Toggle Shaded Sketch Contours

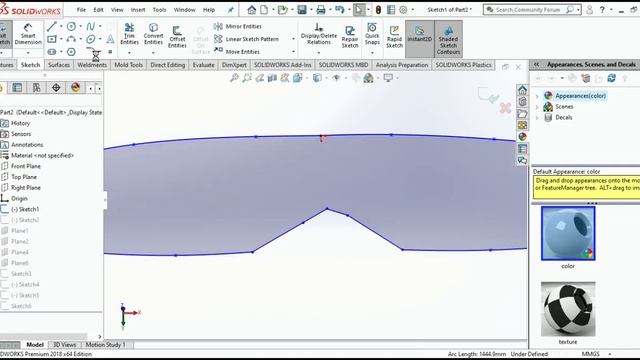coord(448,39)
